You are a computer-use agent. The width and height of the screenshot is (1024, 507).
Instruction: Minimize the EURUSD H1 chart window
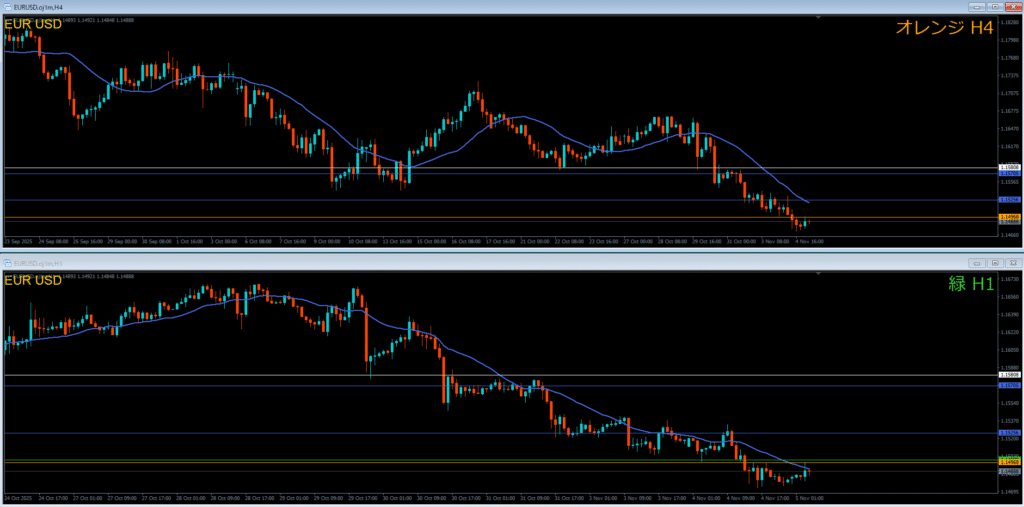point(978,263)
